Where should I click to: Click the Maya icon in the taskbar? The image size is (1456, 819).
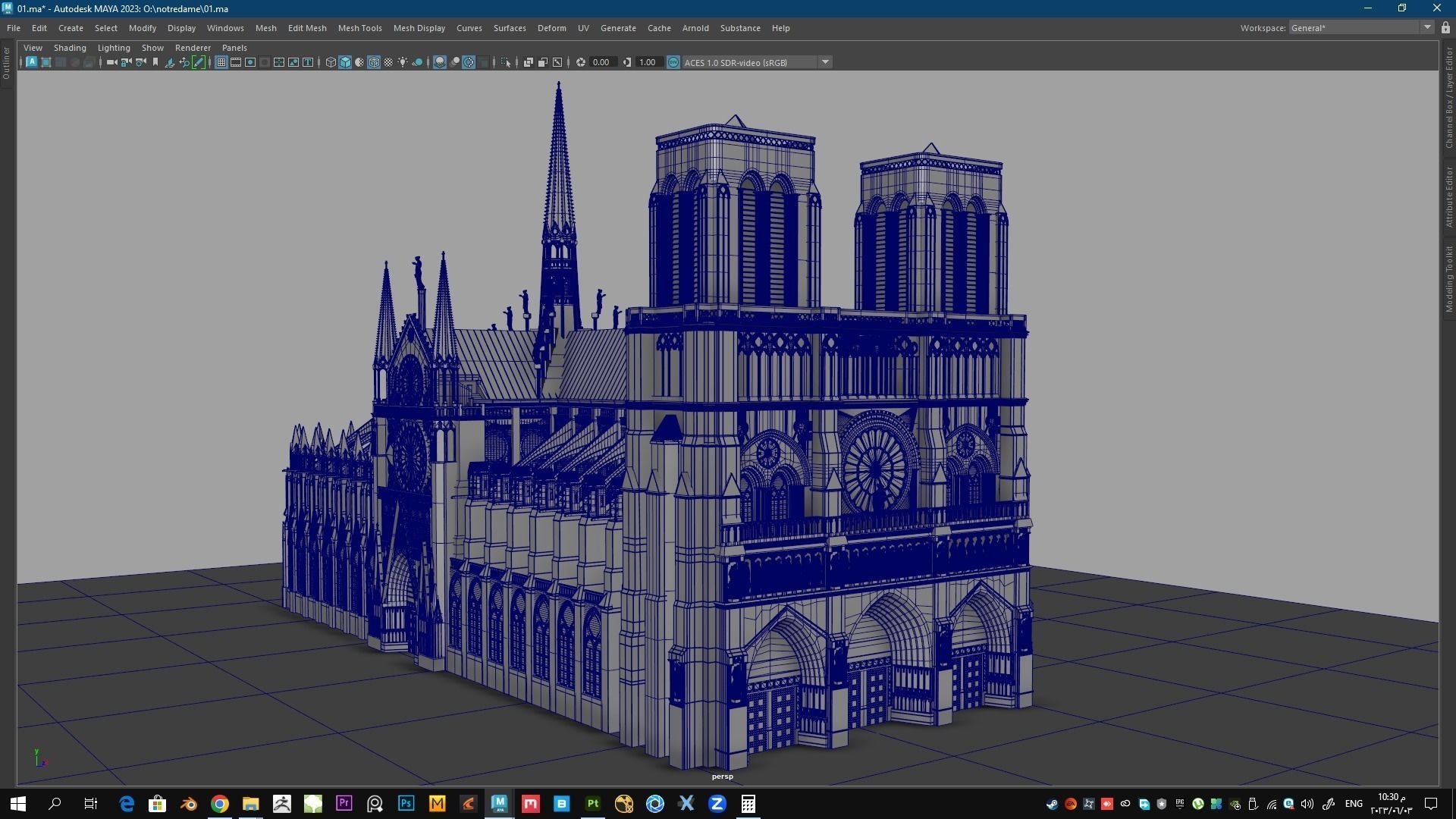499,804
